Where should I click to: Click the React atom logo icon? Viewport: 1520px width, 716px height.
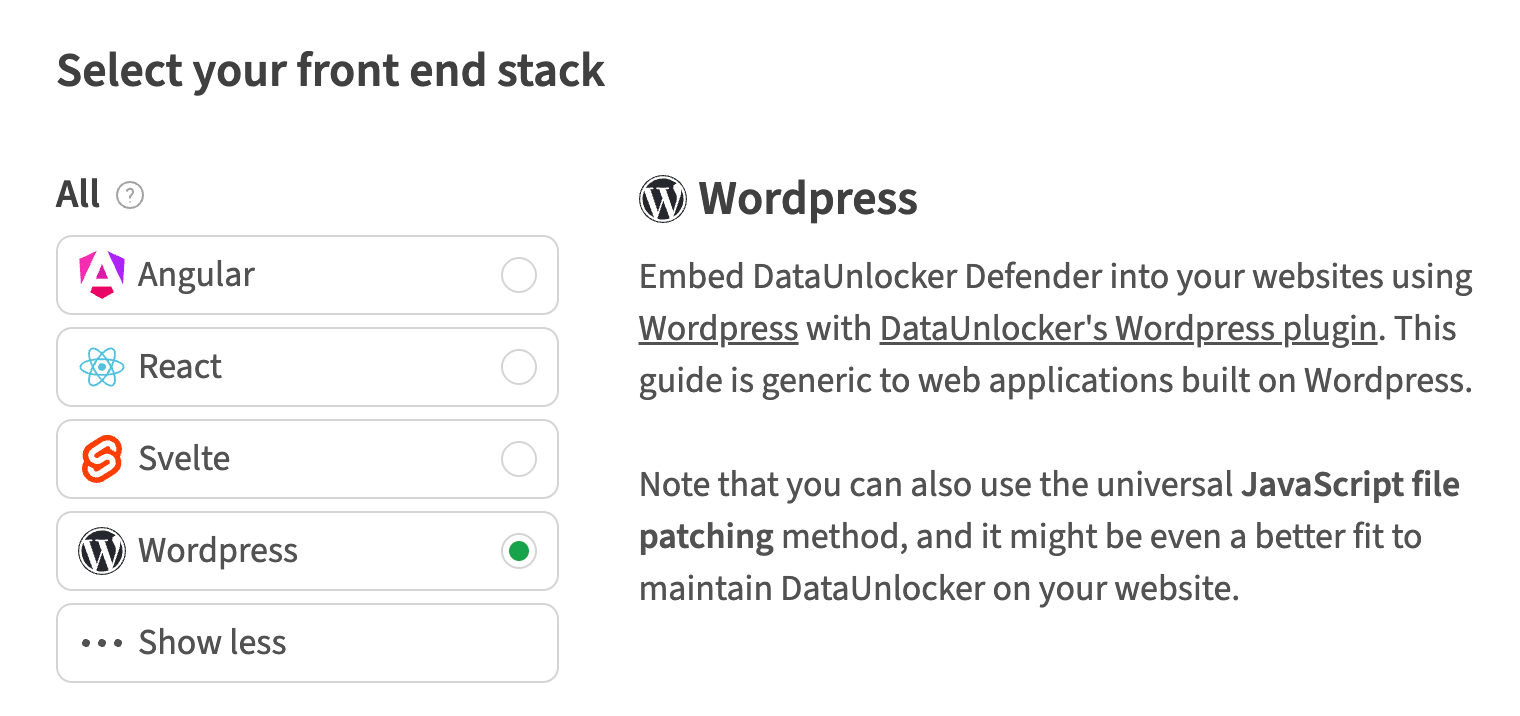[x=99, y=366]
